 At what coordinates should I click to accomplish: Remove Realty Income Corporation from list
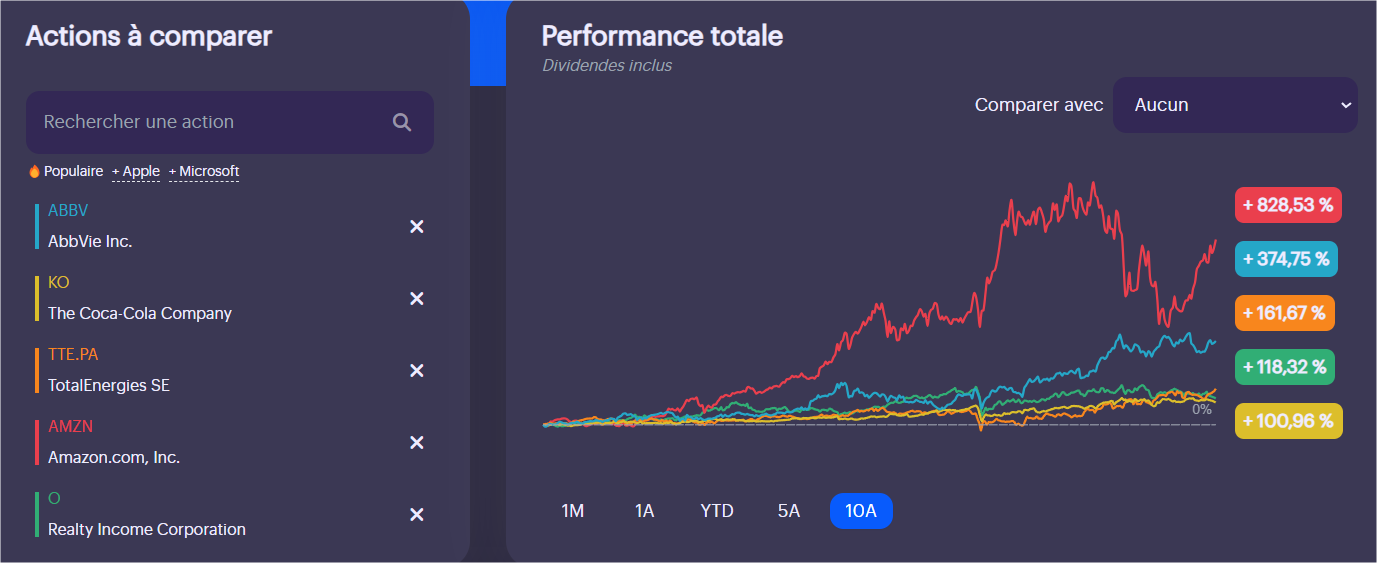point(417,515)
